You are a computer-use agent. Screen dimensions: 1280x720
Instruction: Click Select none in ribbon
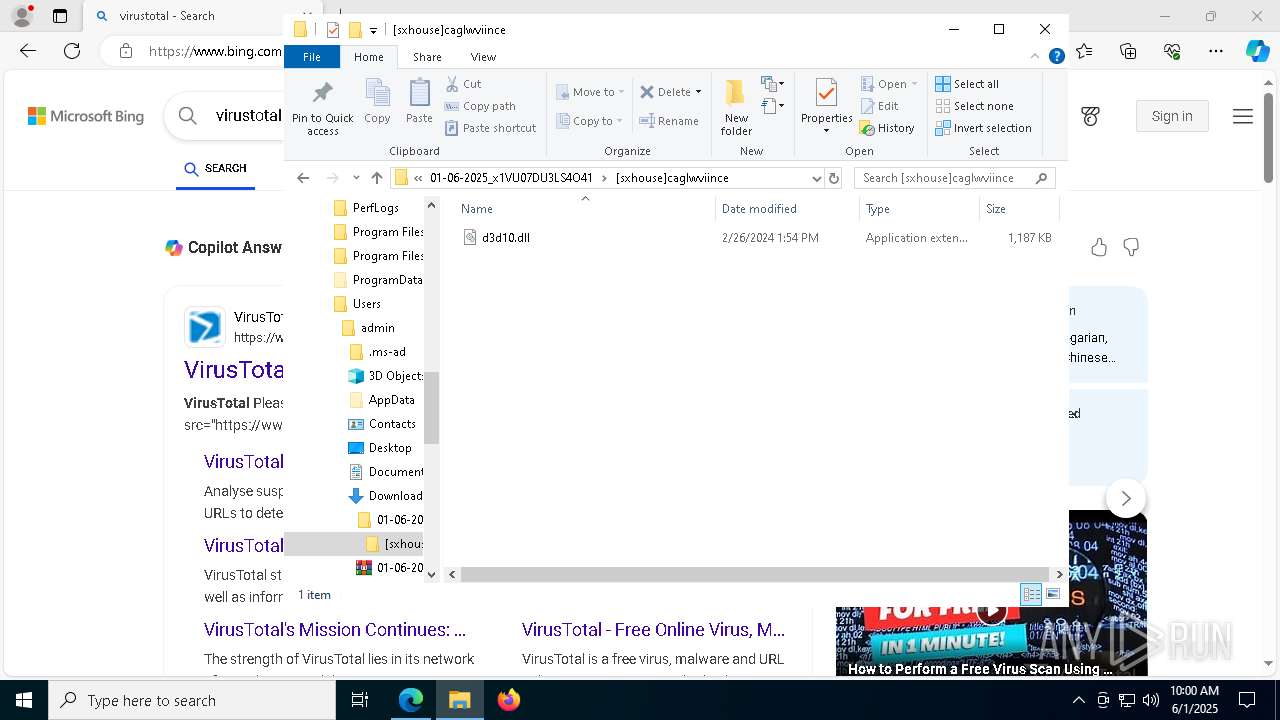click(x=974, y=106)
